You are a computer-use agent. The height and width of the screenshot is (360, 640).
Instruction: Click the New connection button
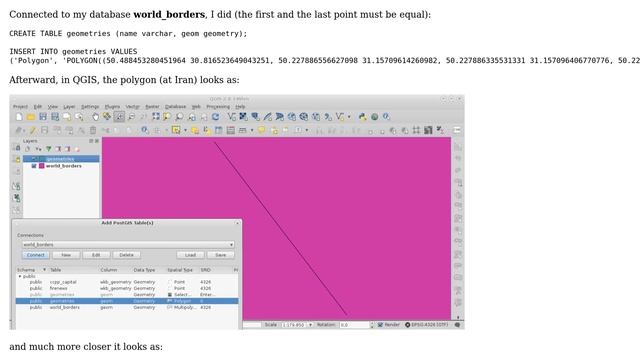pyautogui.click(x=66, y=255)
